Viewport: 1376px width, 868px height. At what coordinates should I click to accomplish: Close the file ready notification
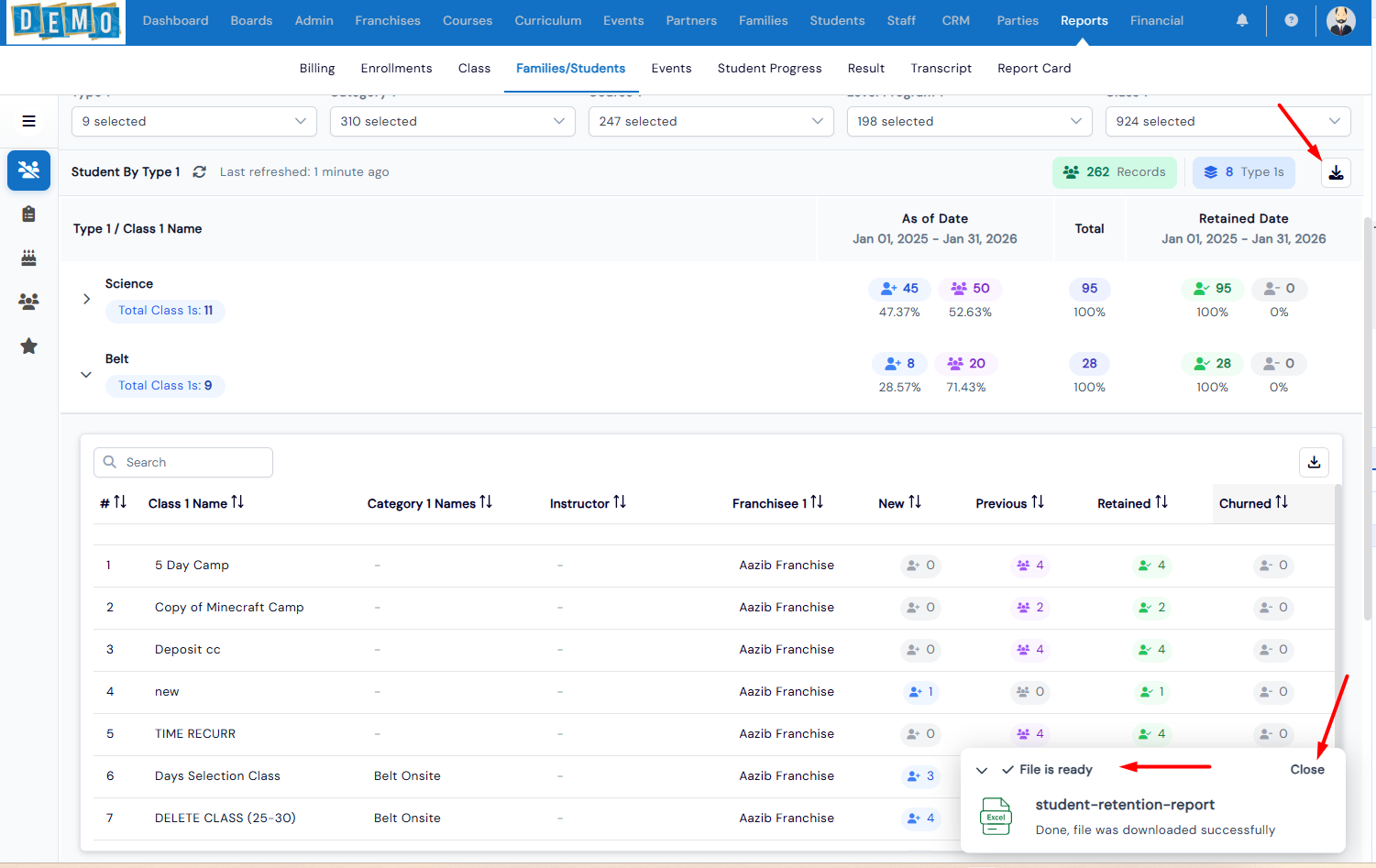point(1306,770)
